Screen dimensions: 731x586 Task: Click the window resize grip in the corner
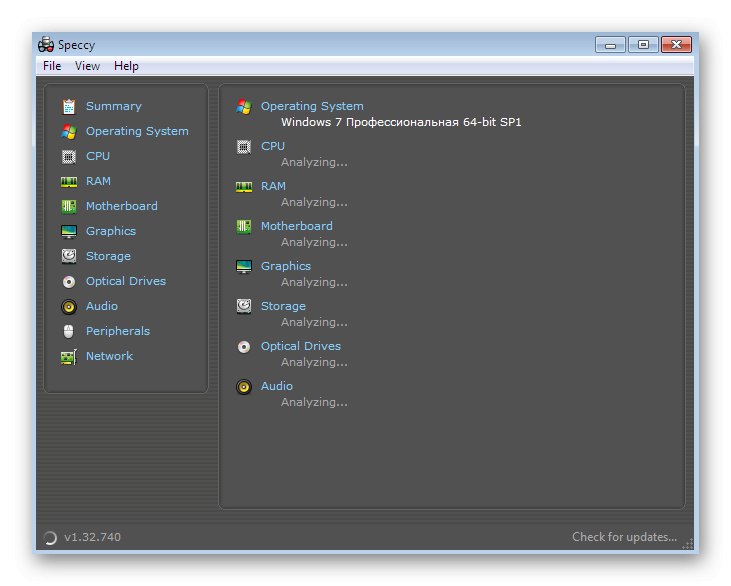[688, 544]
